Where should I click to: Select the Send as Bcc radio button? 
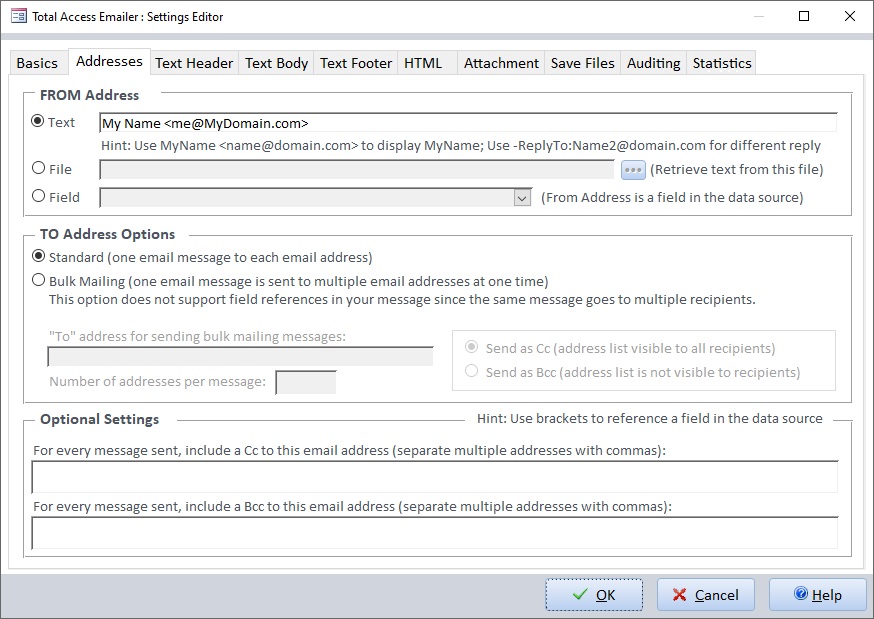[x=472, y=371]
